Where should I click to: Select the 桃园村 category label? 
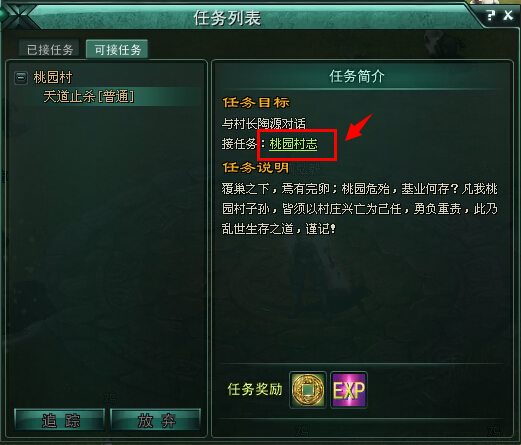(53, 77)
